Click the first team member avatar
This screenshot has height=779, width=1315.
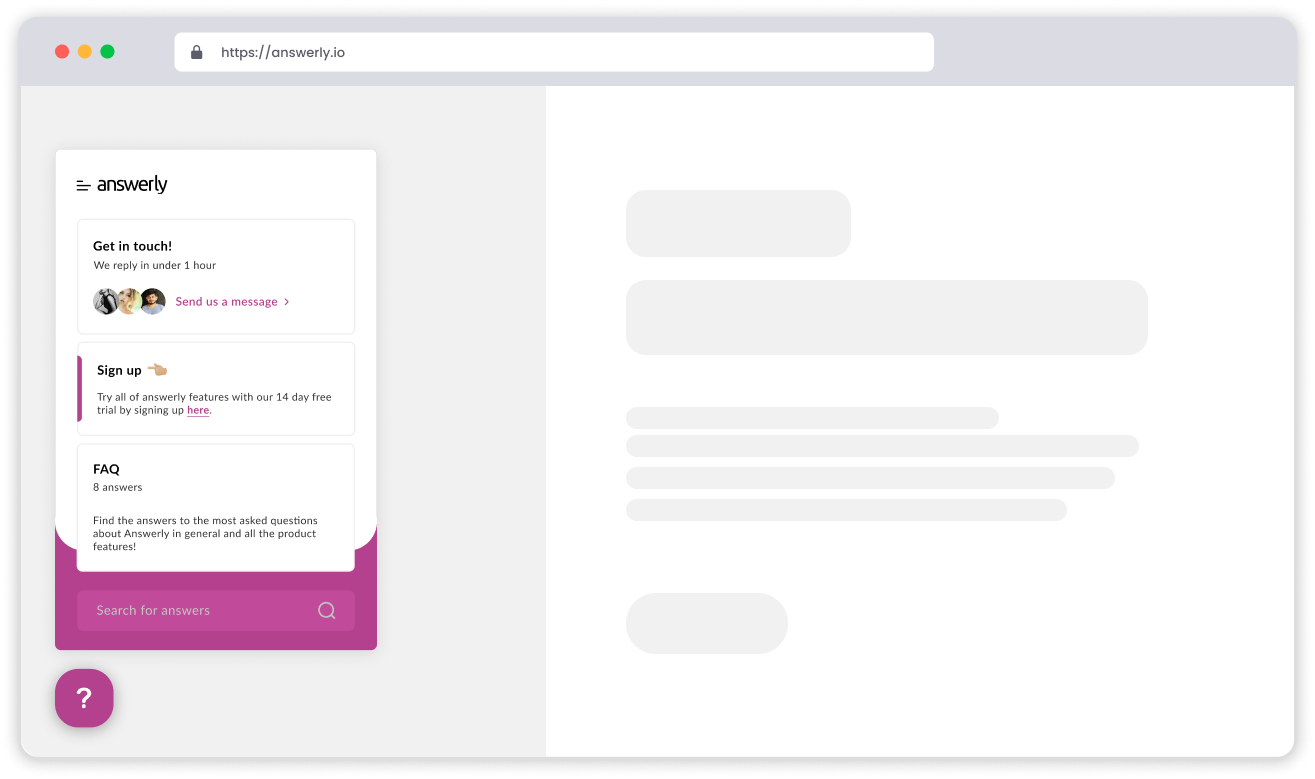point(106,301)
